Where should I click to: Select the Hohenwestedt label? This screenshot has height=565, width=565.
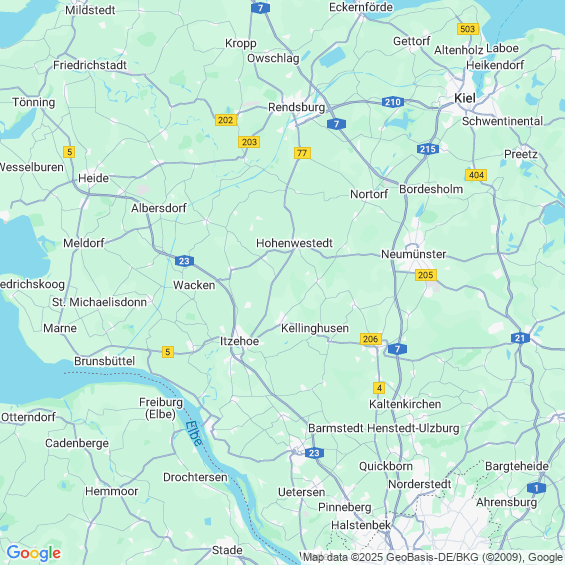pyautogui.click(x=294, y=243)
